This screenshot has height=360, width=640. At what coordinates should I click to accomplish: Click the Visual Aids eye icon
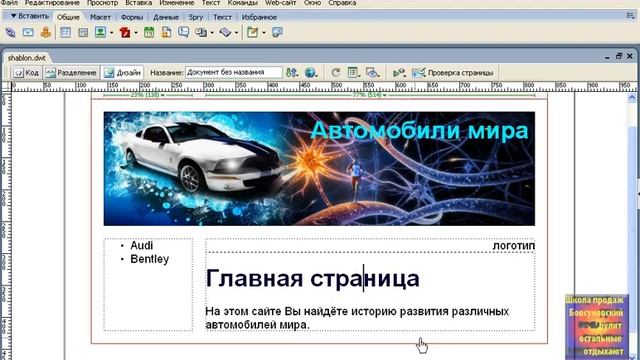(x=372, y=73)
